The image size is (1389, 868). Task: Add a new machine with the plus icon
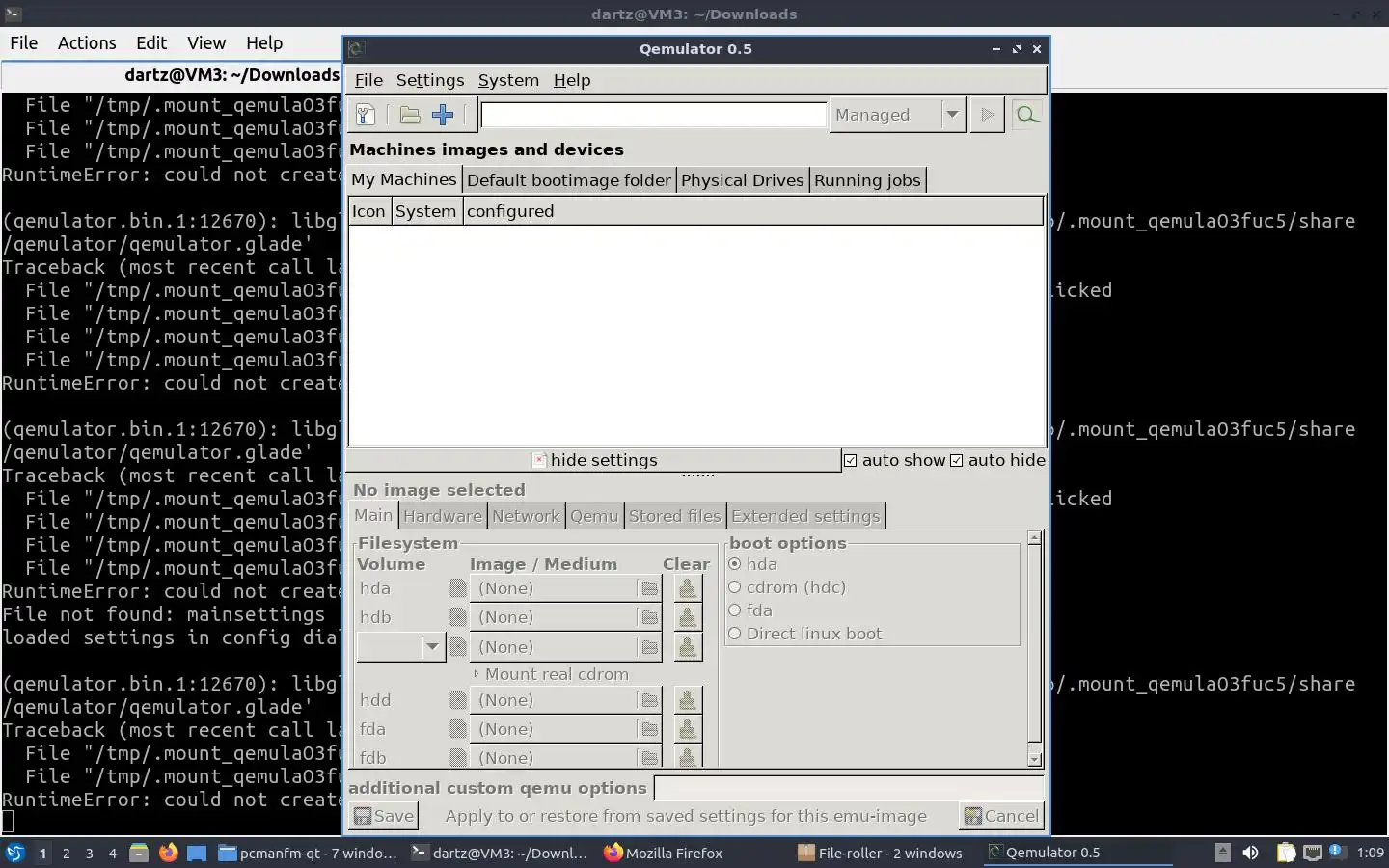[443, 115]
